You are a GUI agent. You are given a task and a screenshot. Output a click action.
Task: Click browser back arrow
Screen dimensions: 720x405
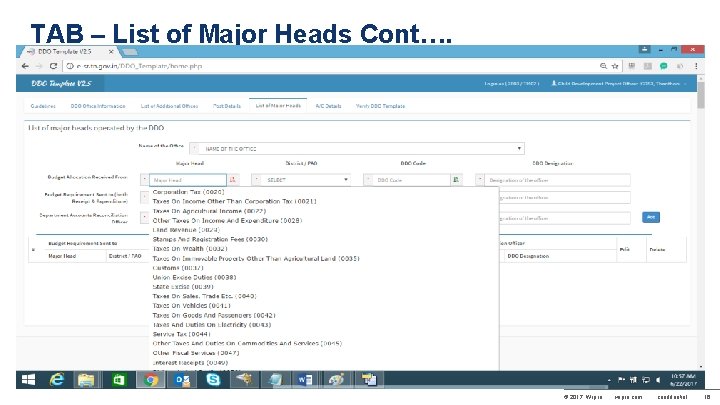click(x=25, y=66)
